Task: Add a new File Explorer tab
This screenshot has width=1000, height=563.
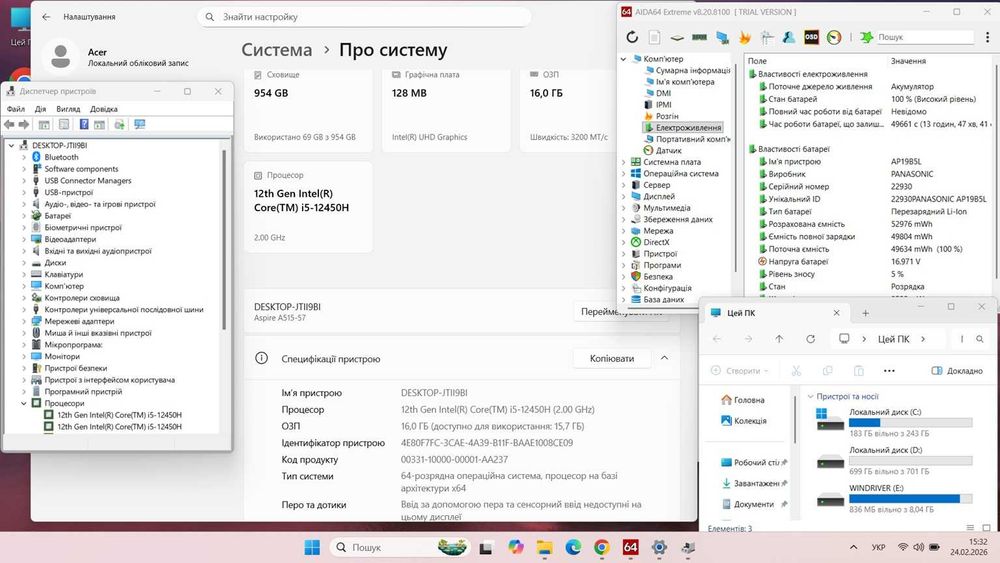Action: coord(865,313)
